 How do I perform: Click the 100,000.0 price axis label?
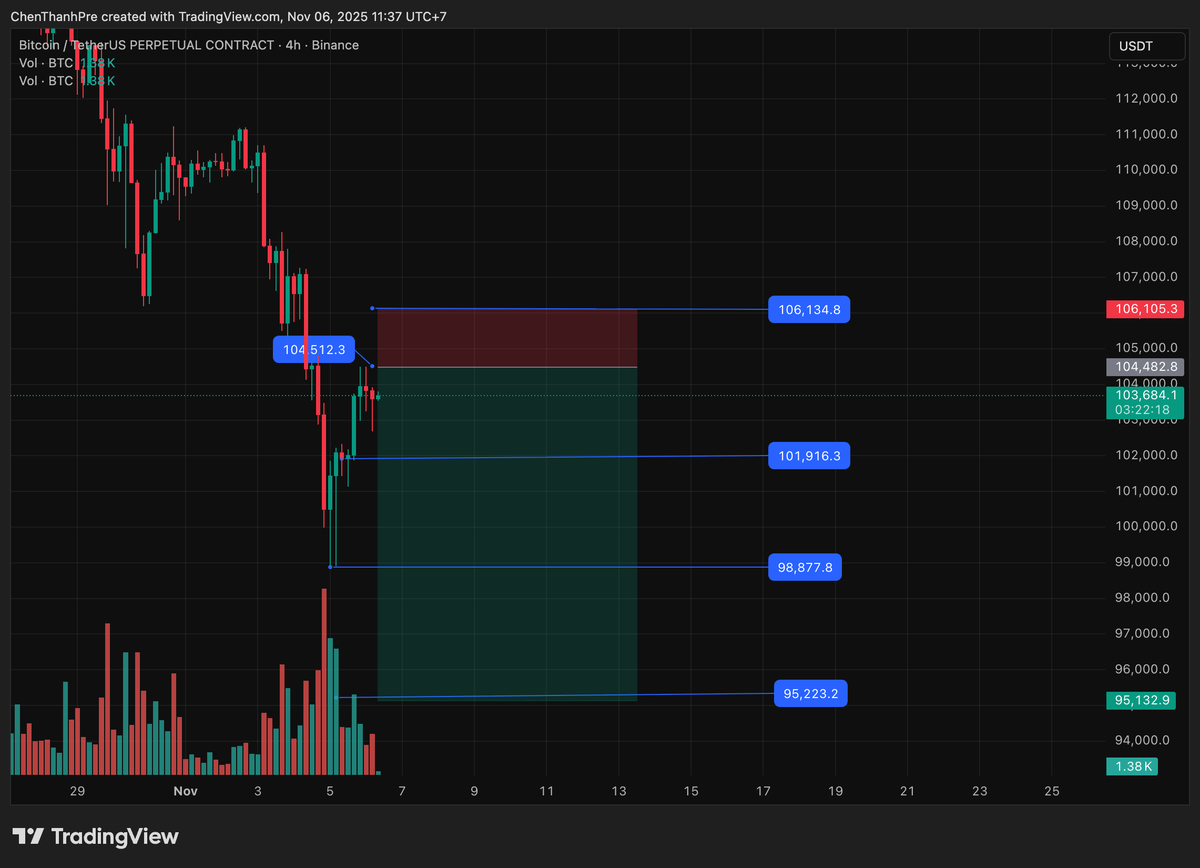1145,526
